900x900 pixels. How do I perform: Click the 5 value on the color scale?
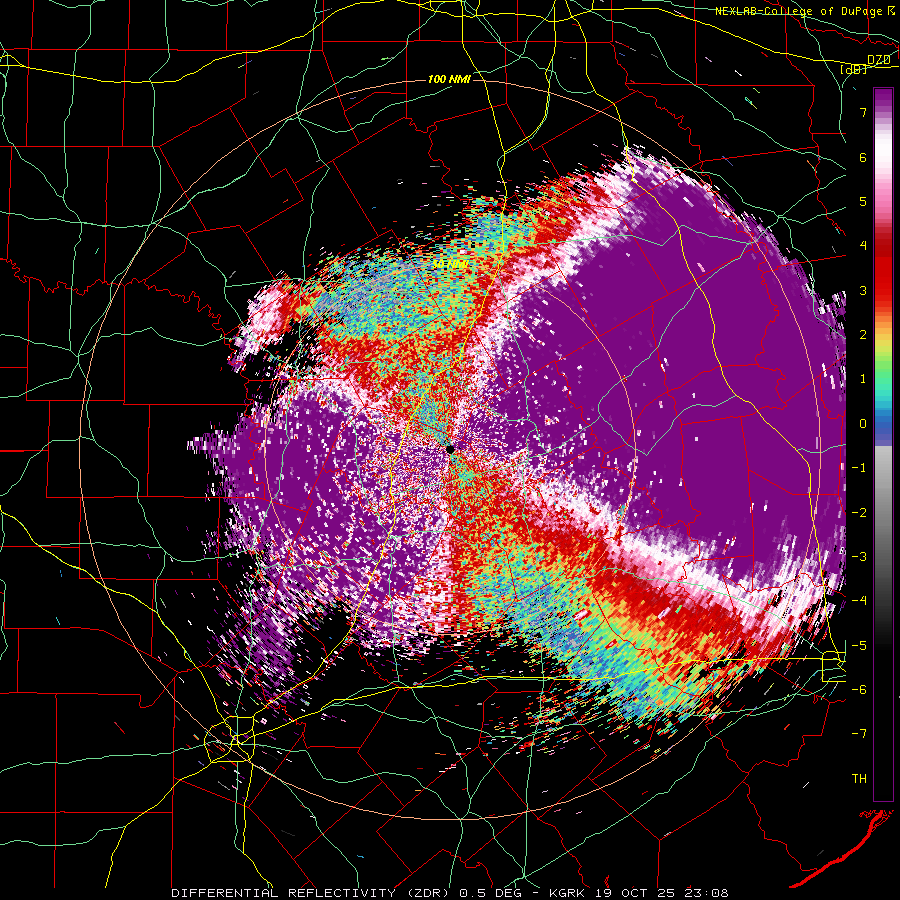pos(863,201)
